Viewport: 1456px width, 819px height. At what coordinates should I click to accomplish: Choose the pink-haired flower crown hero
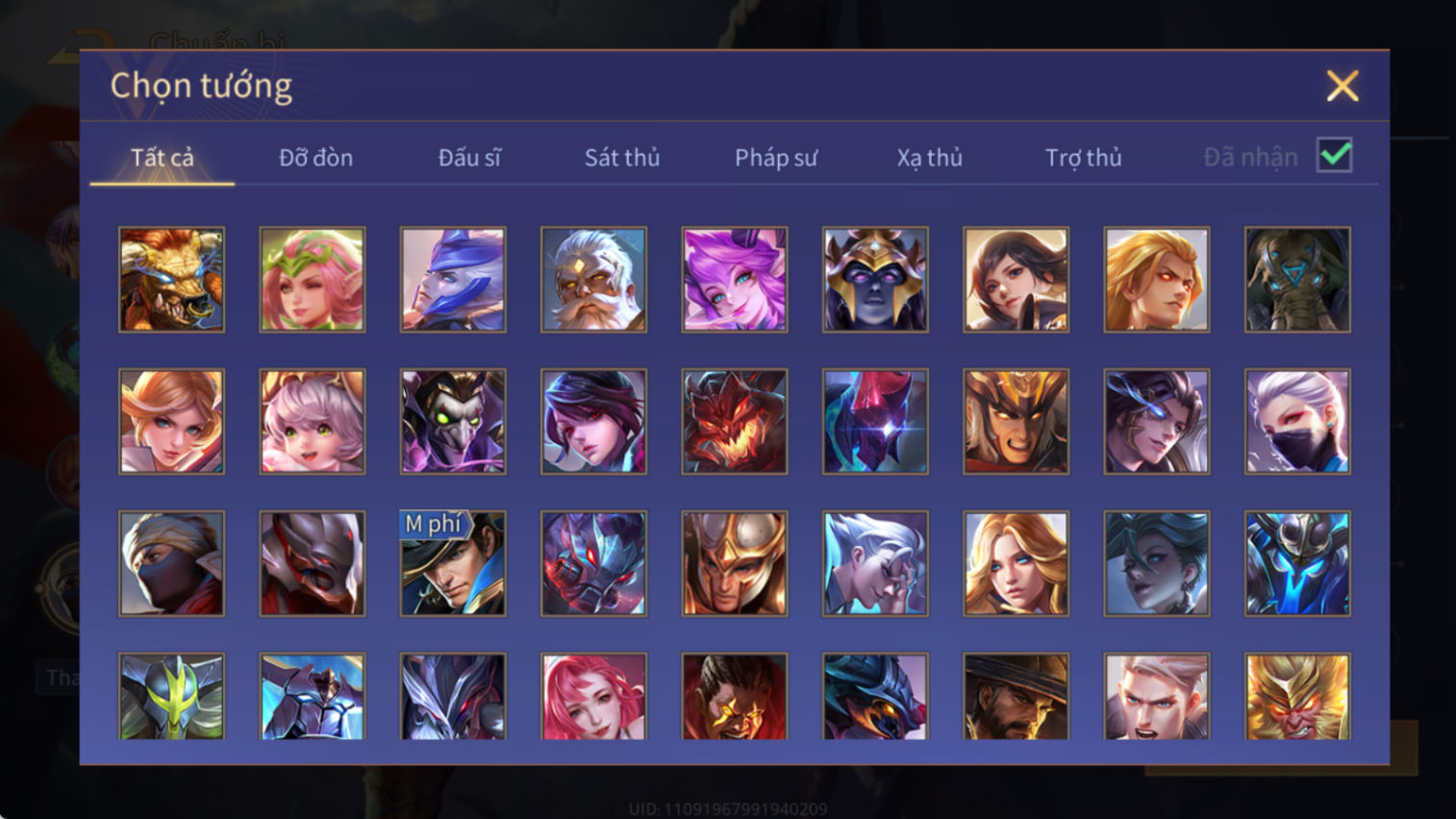click(x=313, y=280)
